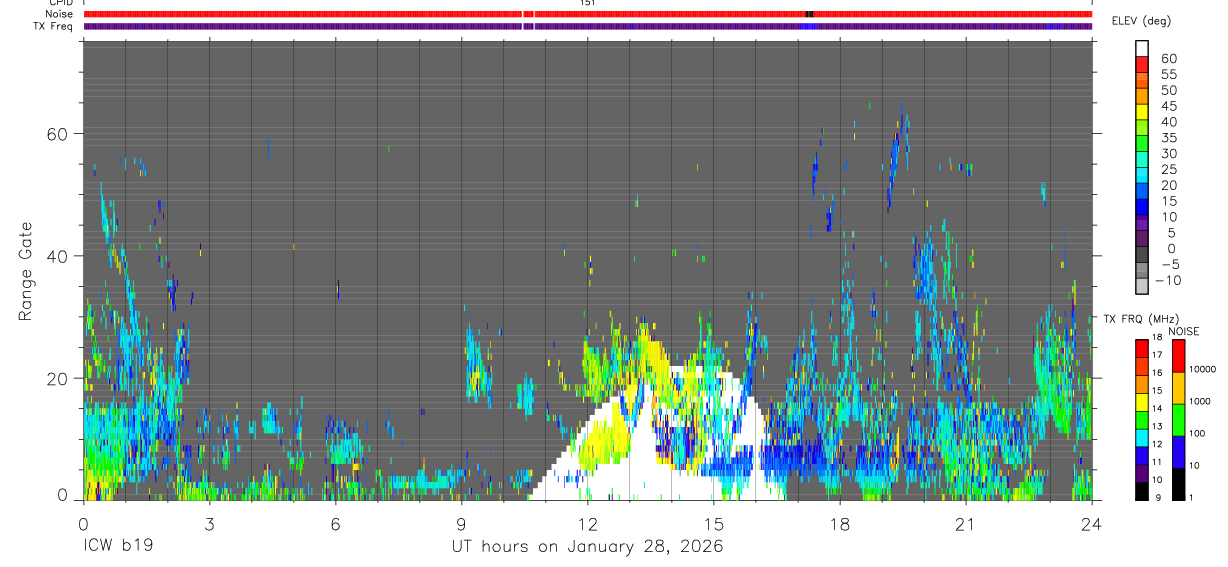Click the NOISE colorbar tick label '1000'
This screenshot has width=1228, height=567.
pos(1201,401)
